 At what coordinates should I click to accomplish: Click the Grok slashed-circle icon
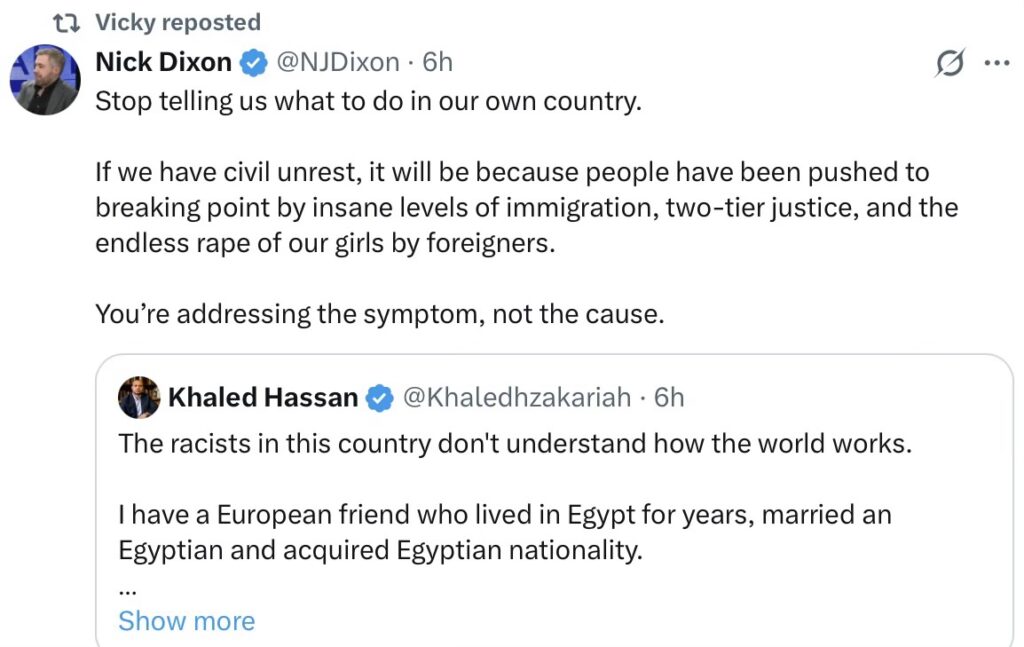949,63
